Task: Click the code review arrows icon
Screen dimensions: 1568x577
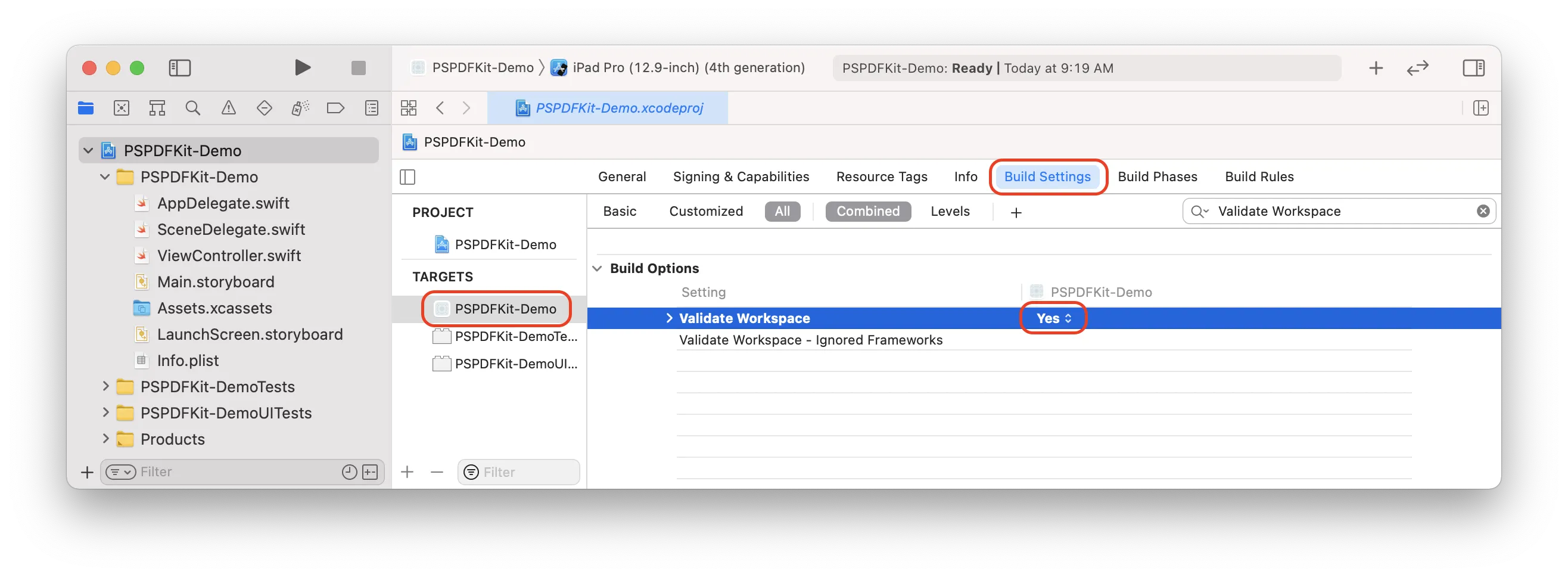Action: coord(1417,67)
